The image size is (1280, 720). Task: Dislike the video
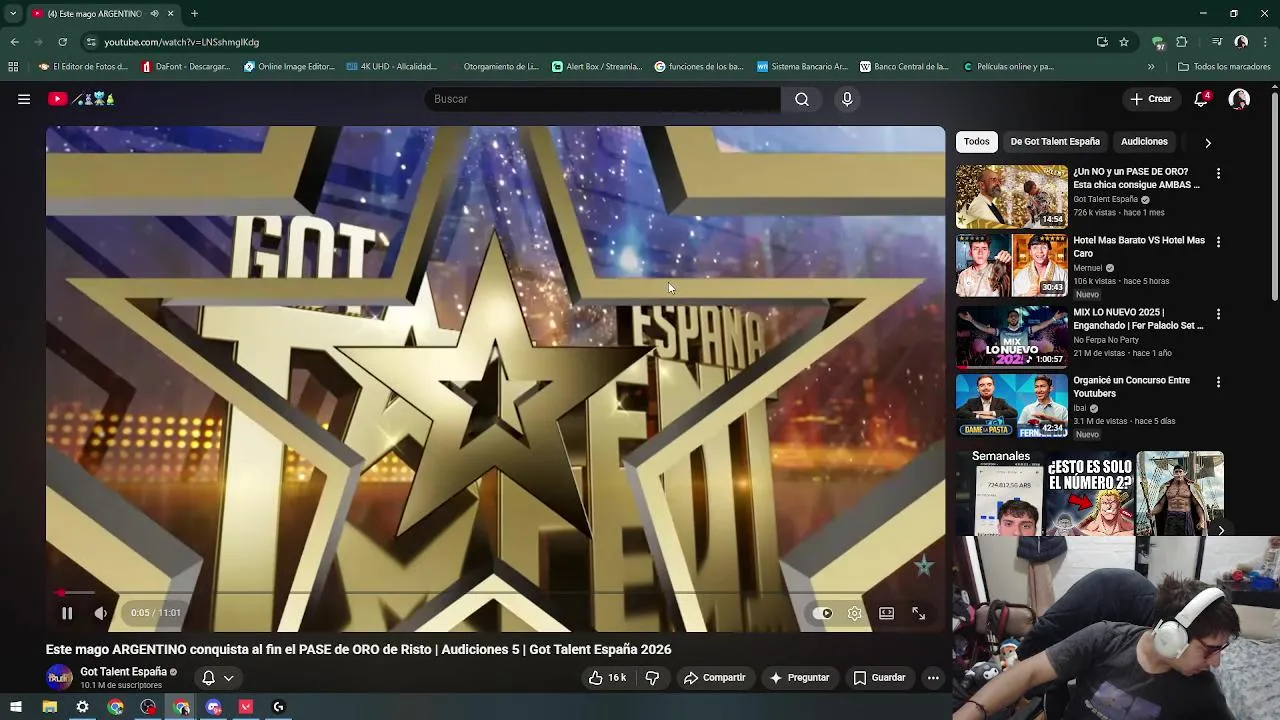[652, 677]
